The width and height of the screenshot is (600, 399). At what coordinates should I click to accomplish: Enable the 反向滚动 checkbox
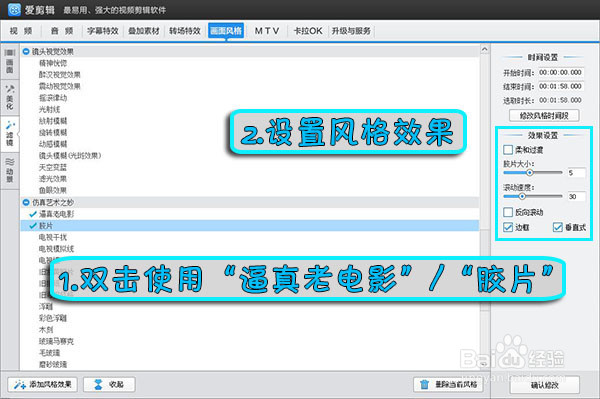point(508,212)
